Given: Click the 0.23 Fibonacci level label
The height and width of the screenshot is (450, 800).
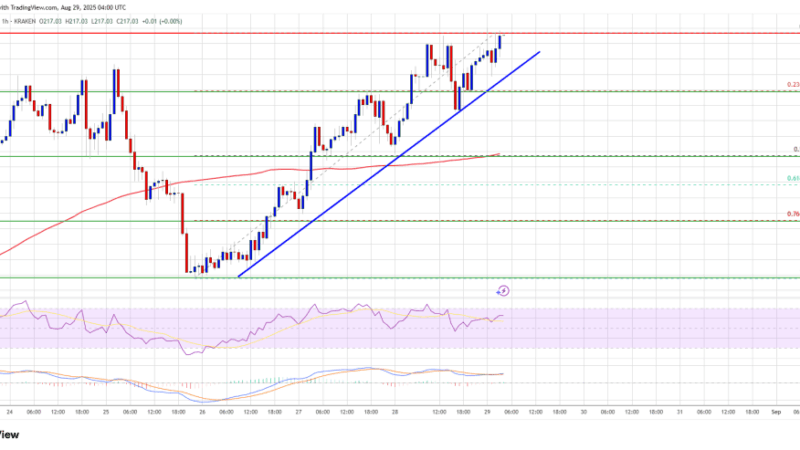Looking at the screenshot, I should [x=793, y=85].
